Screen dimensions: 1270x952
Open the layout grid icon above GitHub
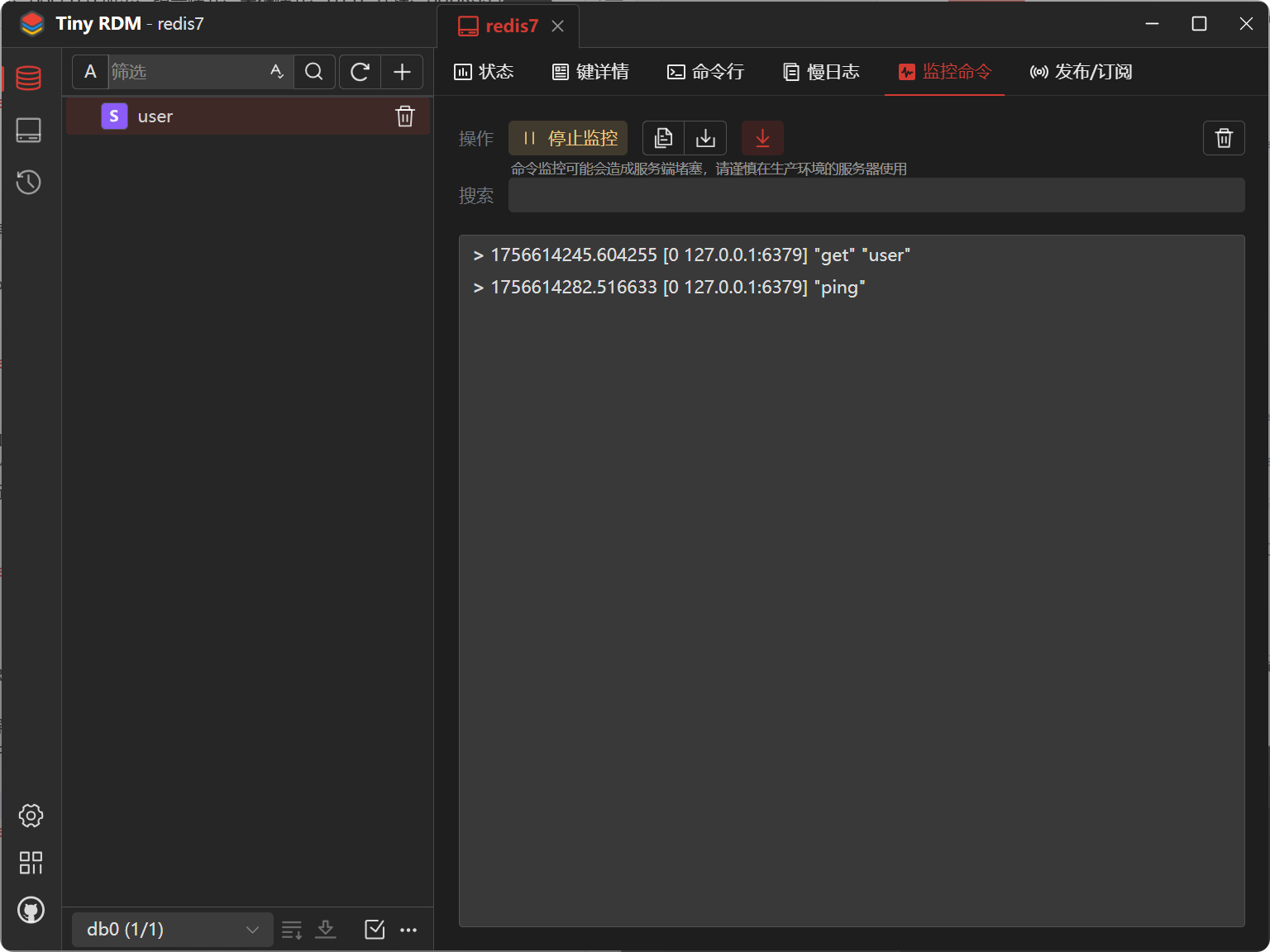(x=31, y=863)
